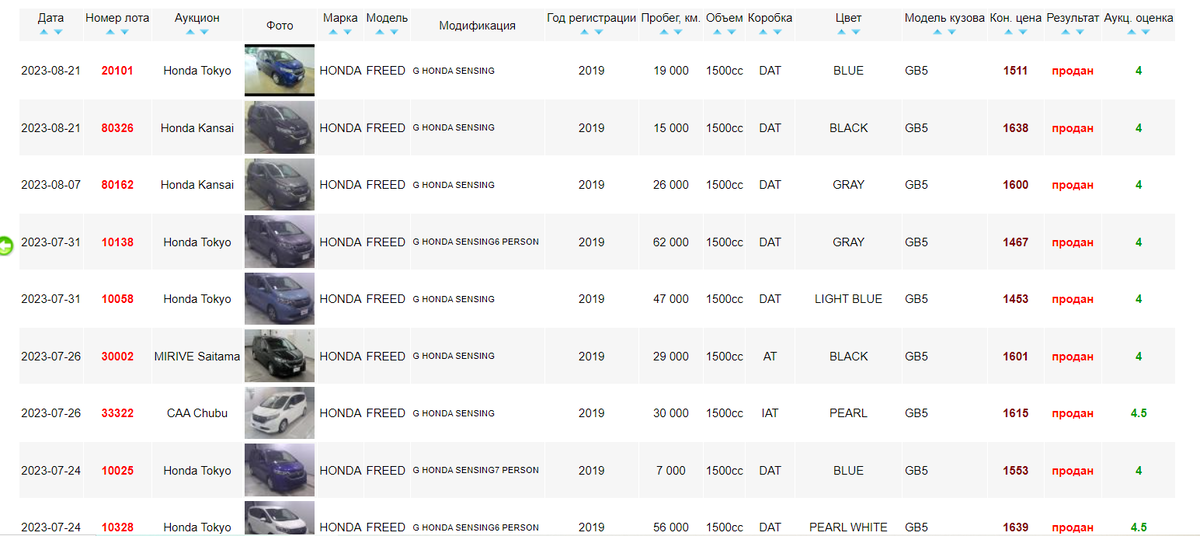Sort Кон. цена ascending arrow
Image resolution: width=1200 pixels, height=536 pixels.
[1007, 32]
